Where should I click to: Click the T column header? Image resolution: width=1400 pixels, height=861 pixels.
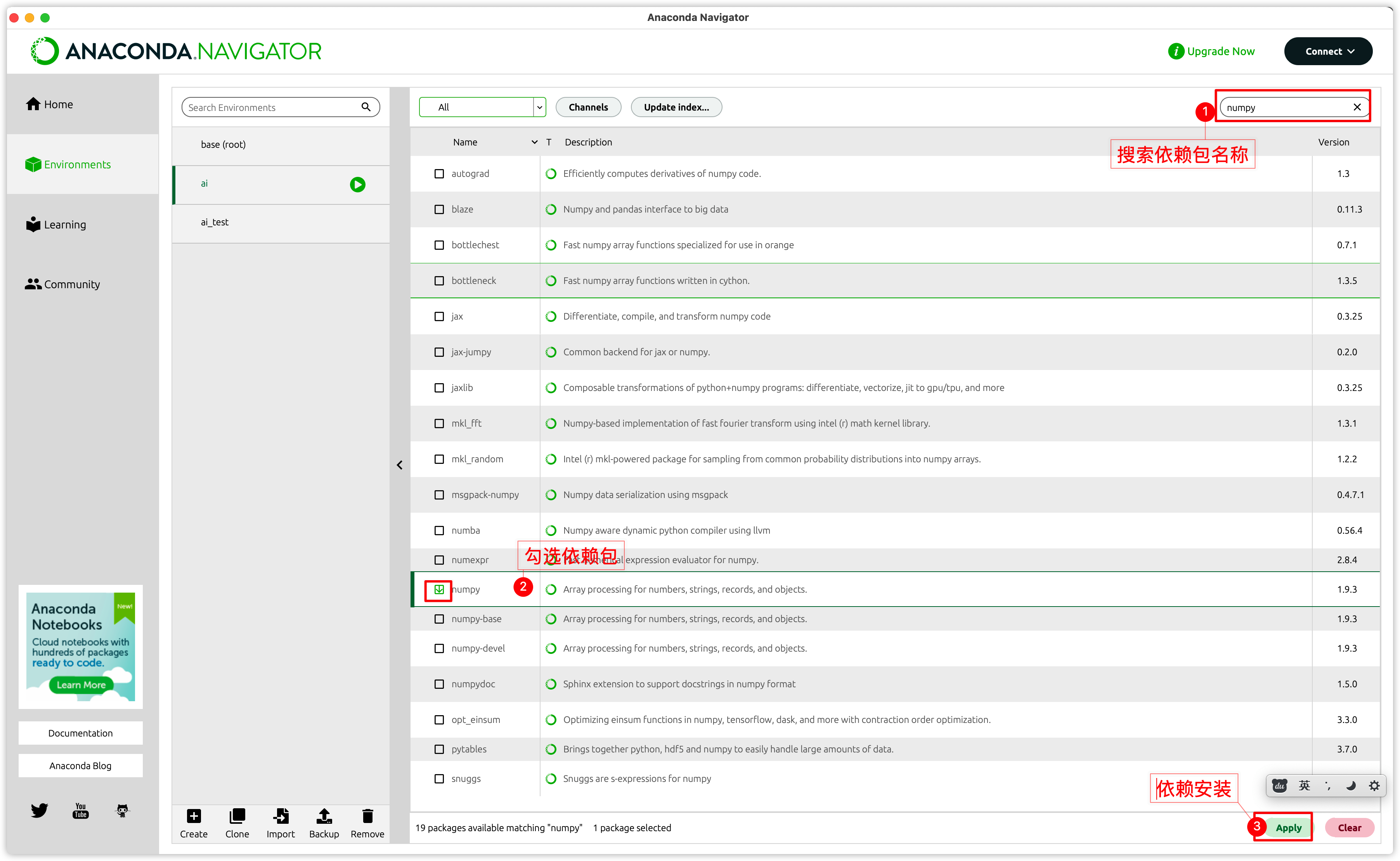click(x=549, y=142)
